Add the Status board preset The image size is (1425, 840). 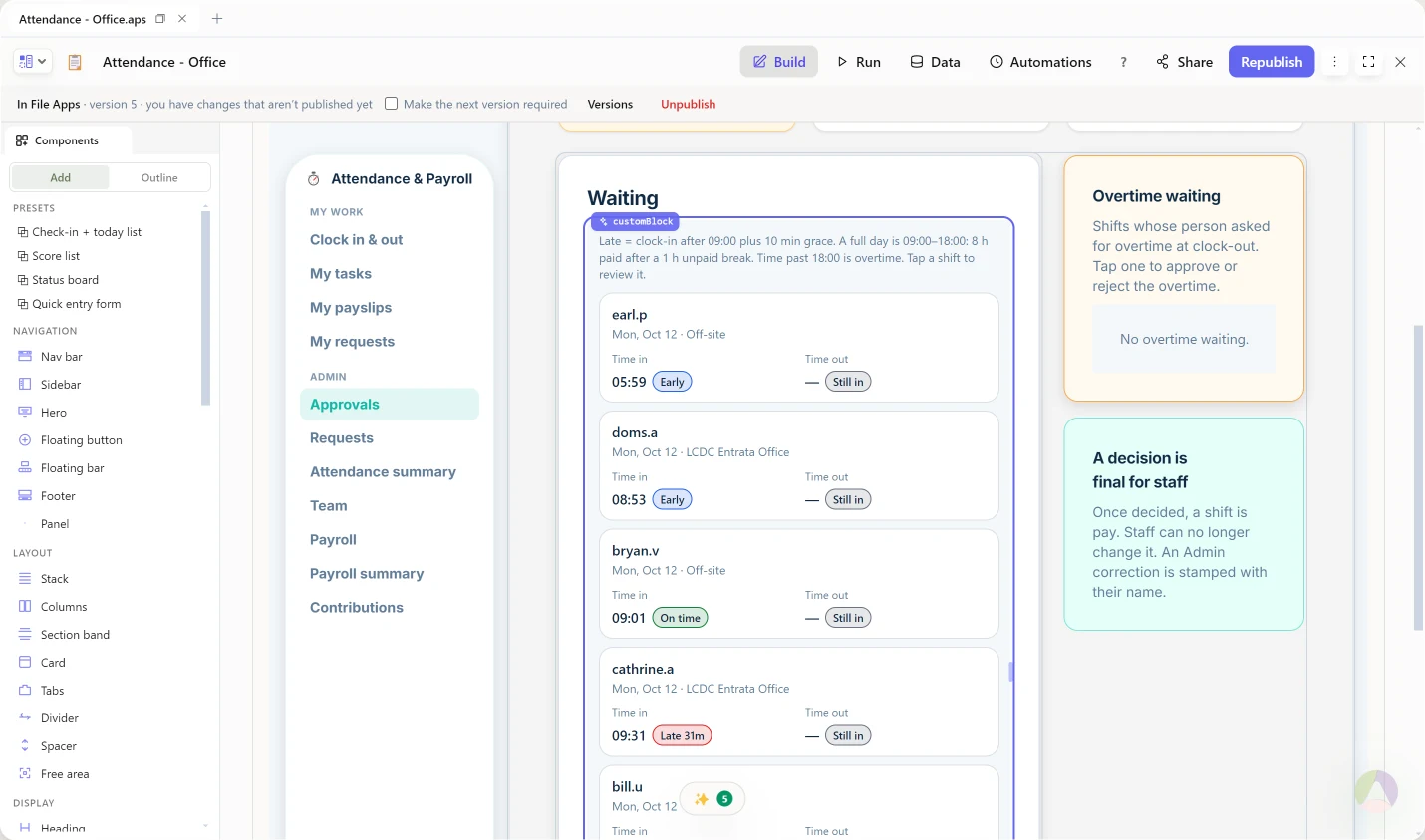(x=58, y=280)
